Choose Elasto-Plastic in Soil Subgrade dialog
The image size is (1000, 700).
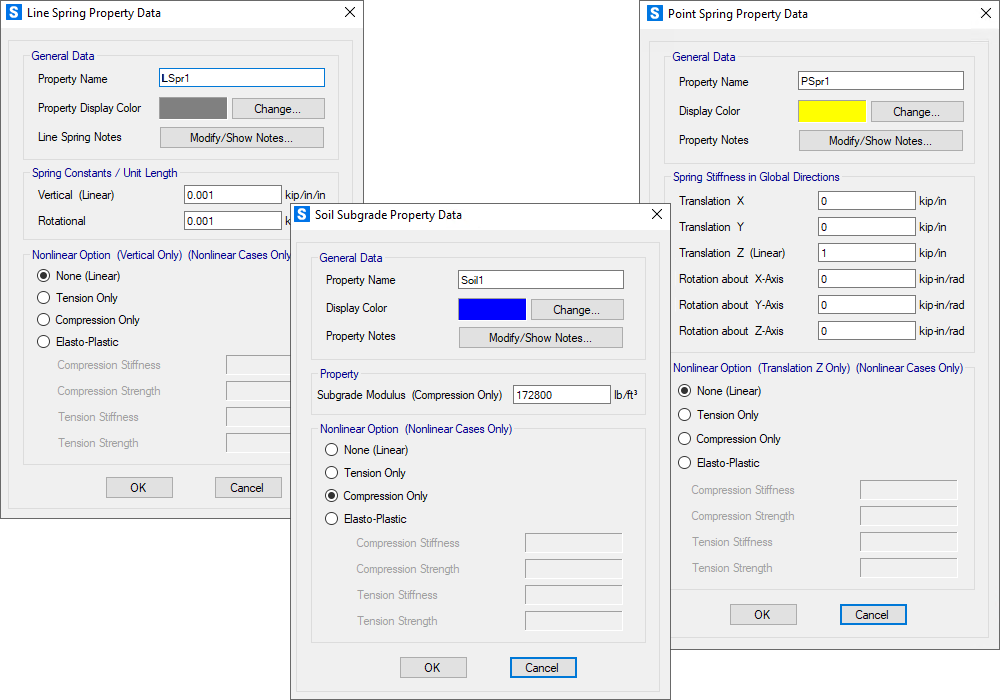pos(332,519)
